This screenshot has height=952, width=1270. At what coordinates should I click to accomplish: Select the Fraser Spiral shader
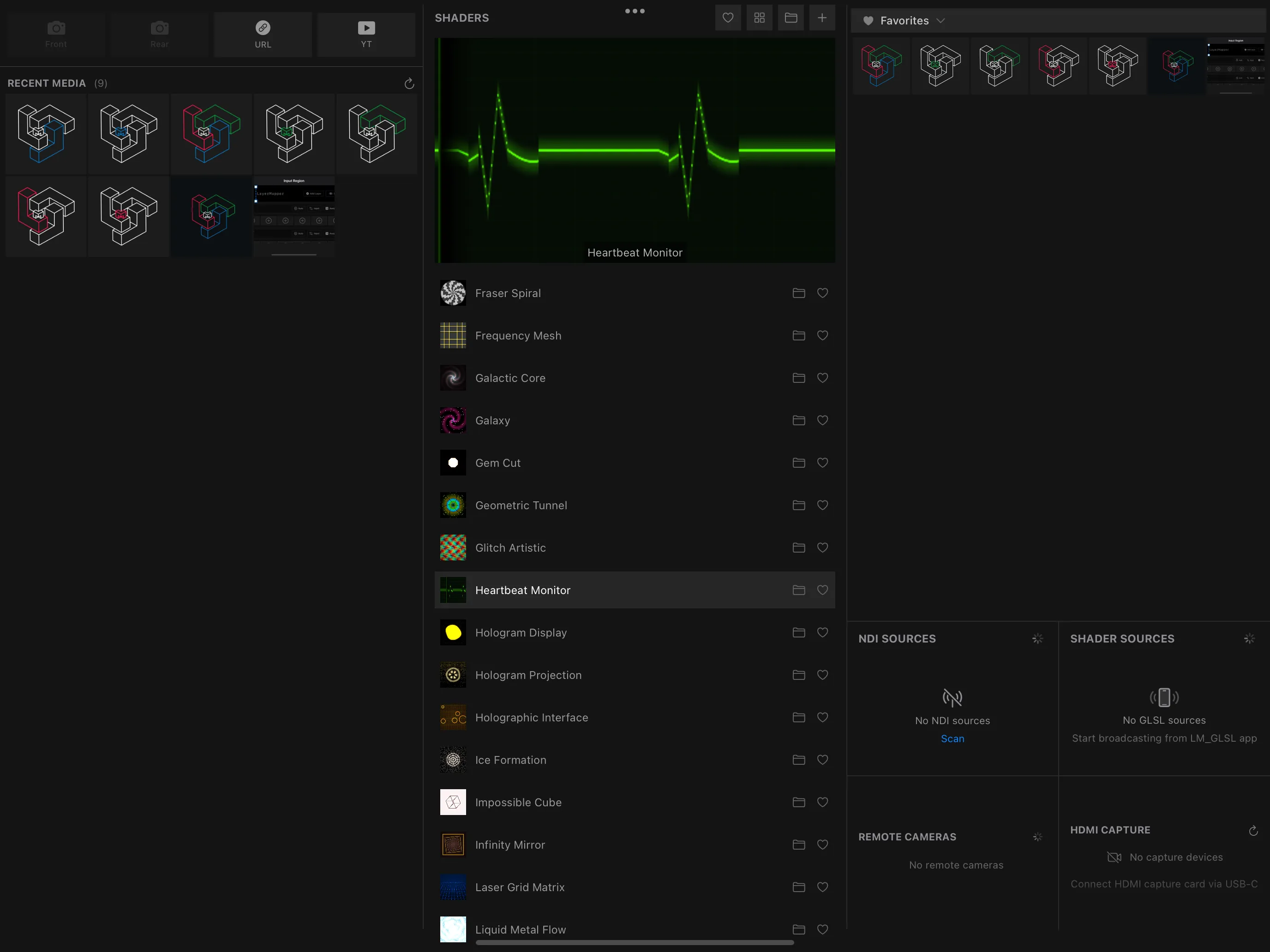point(635,293)
